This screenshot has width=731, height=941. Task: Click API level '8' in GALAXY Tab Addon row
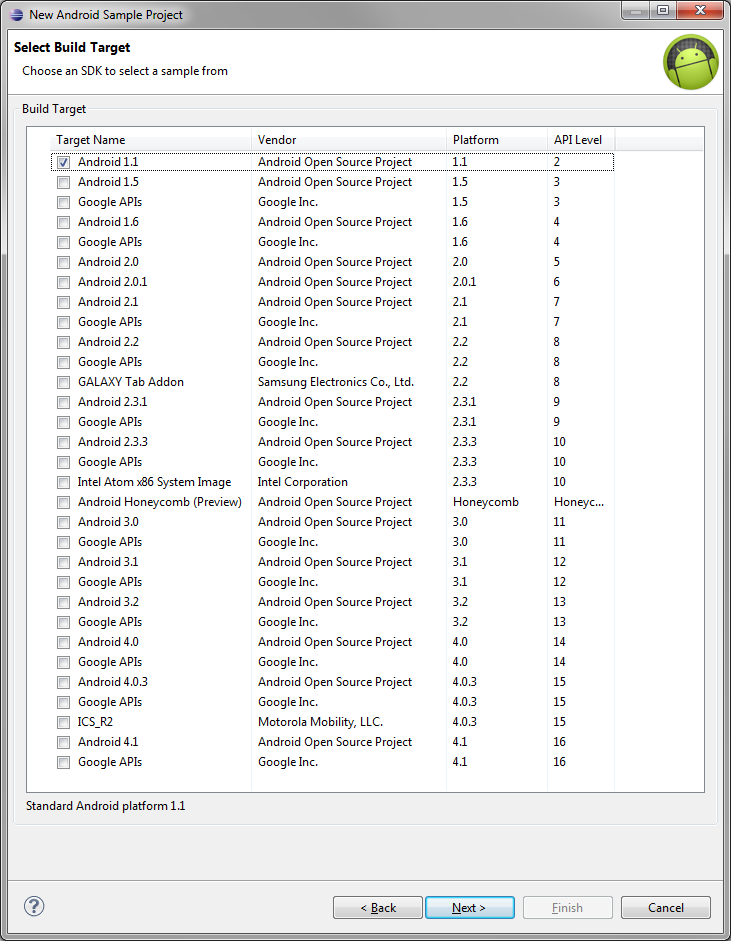point(556,382)
